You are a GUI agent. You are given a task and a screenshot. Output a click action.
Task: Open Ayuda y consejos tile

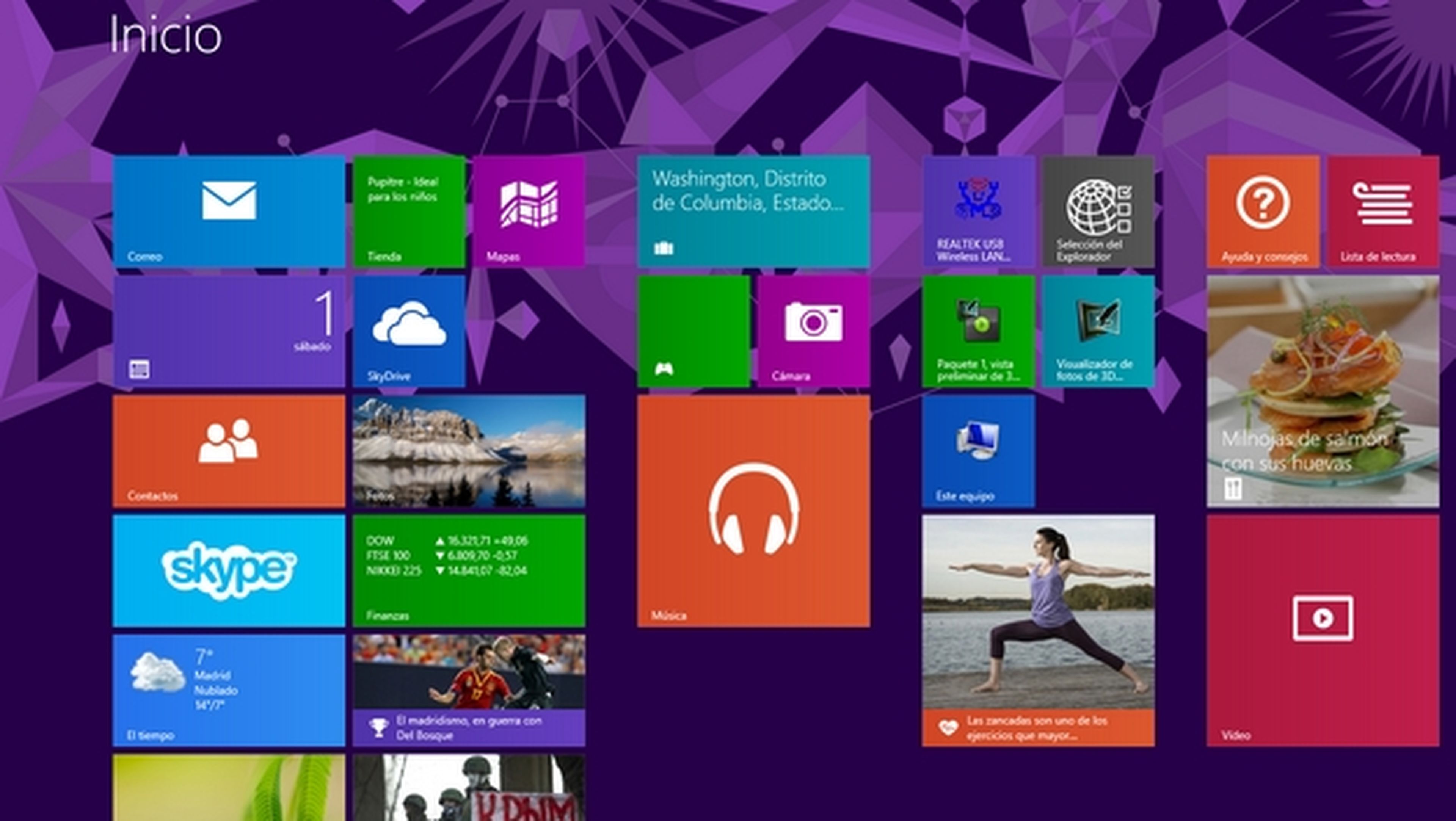pyautogui.click(x=1263, y=211)
